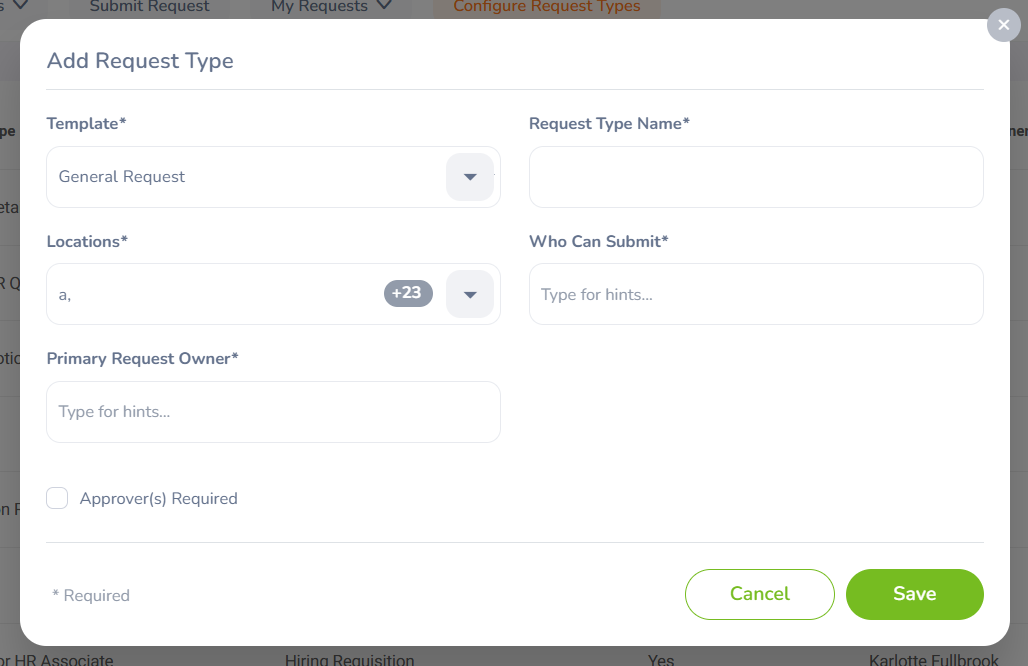Switch to the Submit Request tab
The width and height of the screenshot is (1028, 666).
pos(149,7)
